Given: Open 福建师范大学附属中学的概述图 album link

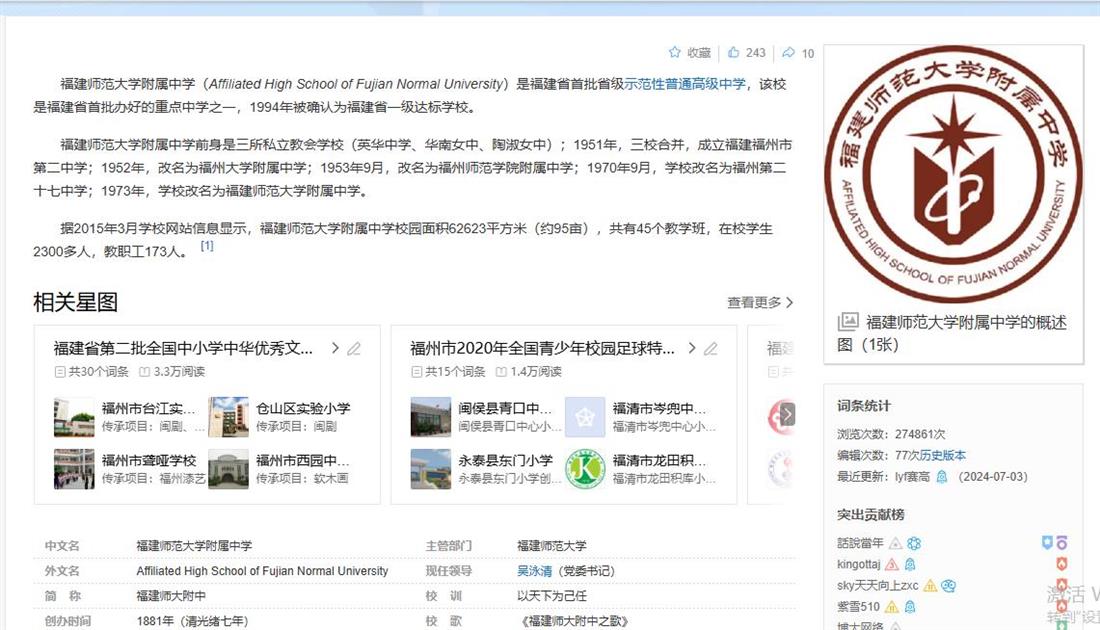Looking at the screenshot, I should [952, 333].
